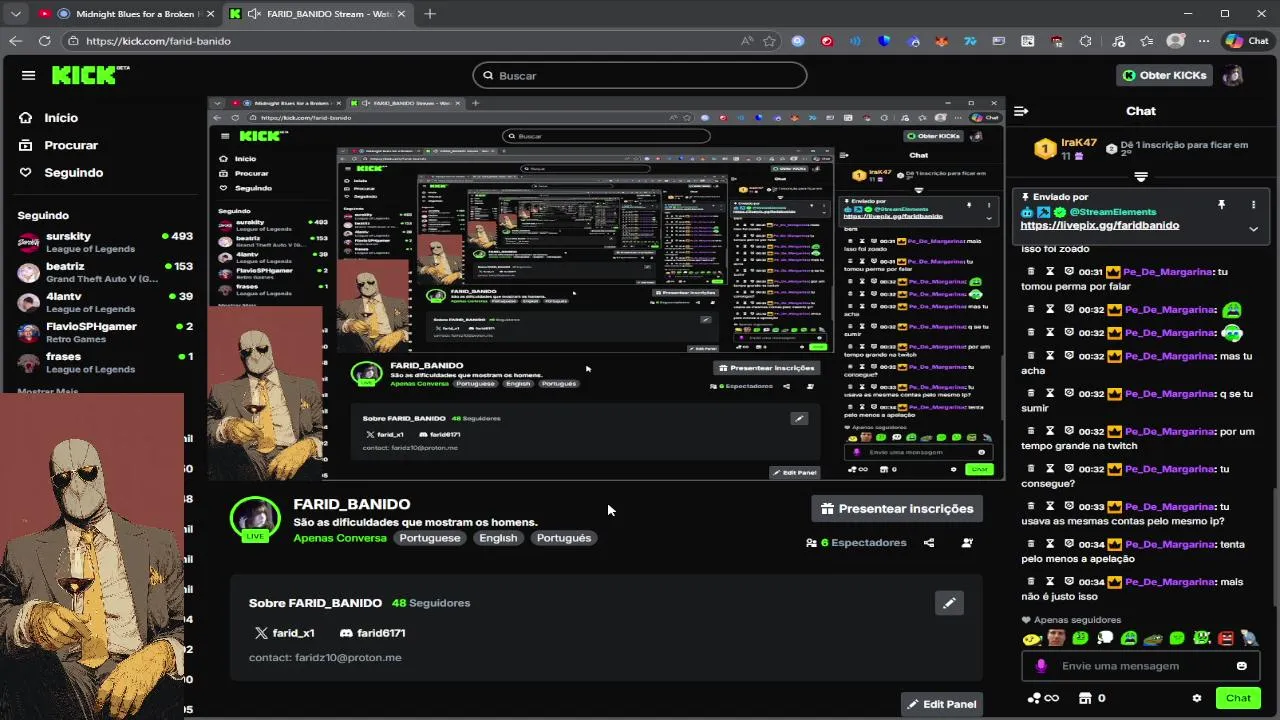The width and height of the screenshot is (1280, 720).
Task: Open MetaMask fox extension
Action: tap(942, 41)
